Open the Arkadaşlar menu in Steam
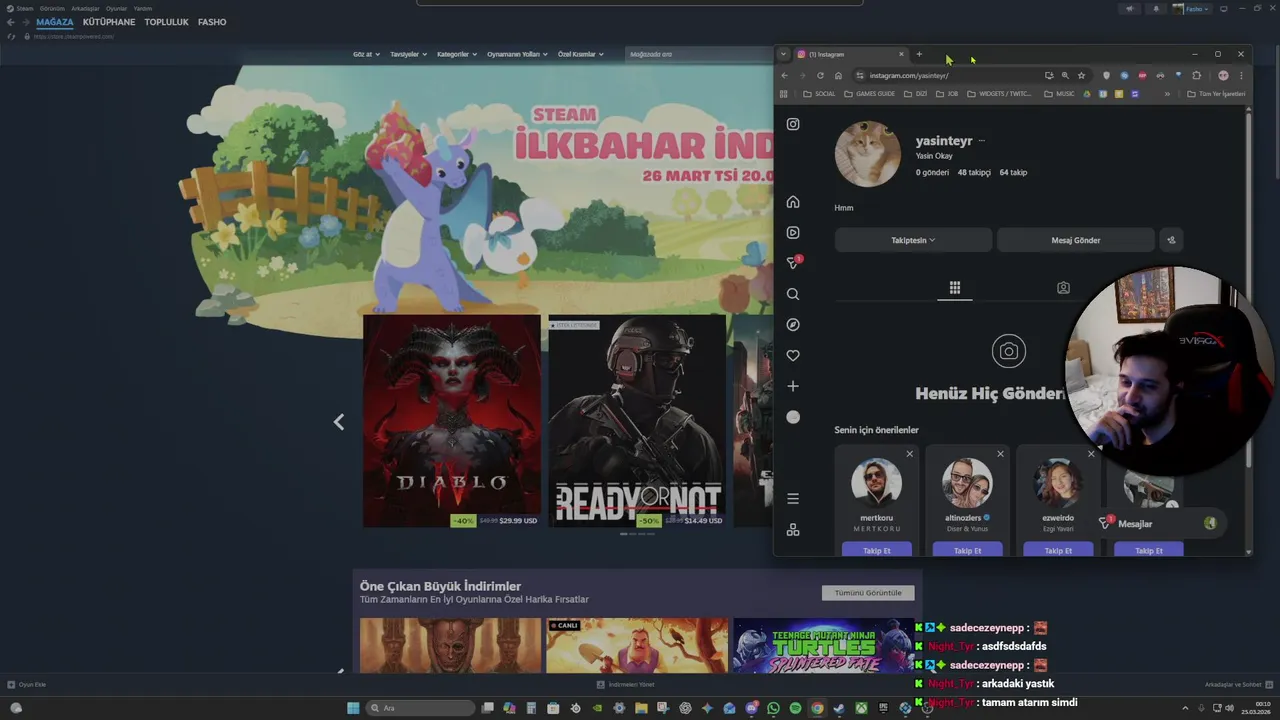 point(85,8)
